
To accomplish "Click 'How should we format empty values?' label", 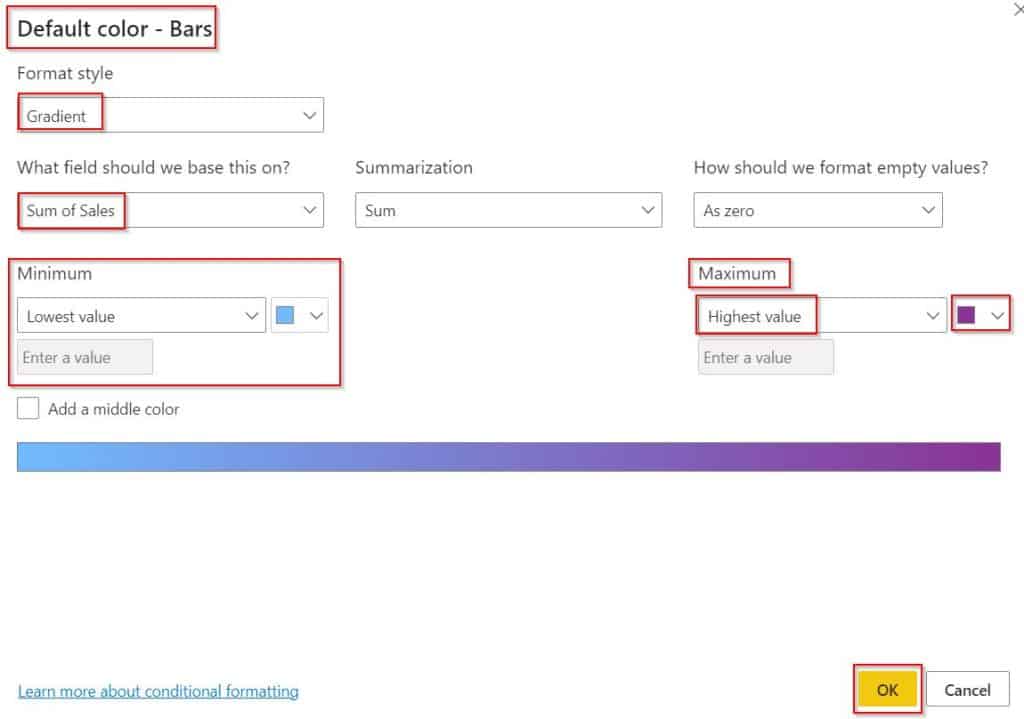I will [840, 167].
